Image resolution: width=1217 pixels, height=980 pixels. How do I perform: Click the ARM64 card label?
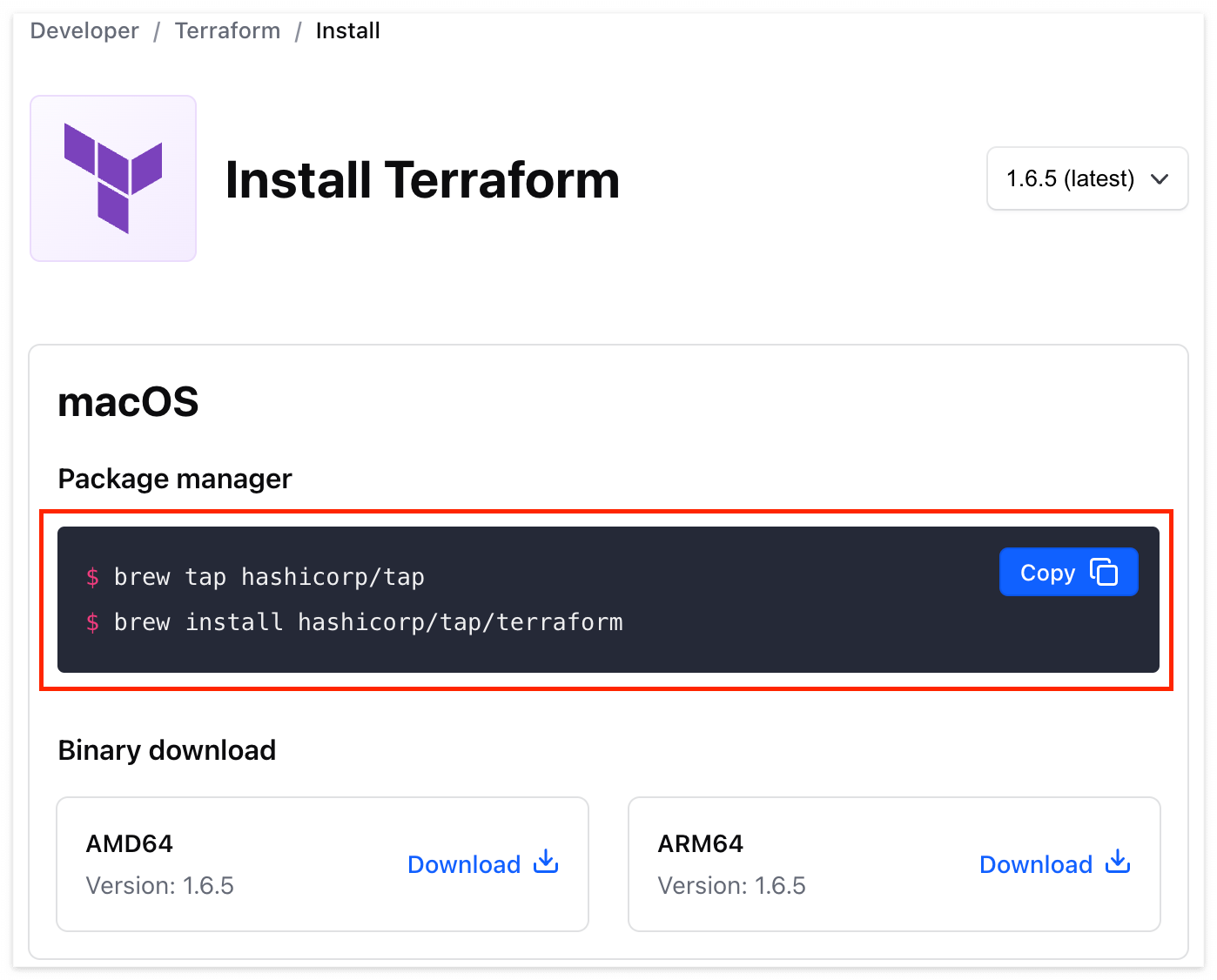pyautogui.click(x=701, y=843)
